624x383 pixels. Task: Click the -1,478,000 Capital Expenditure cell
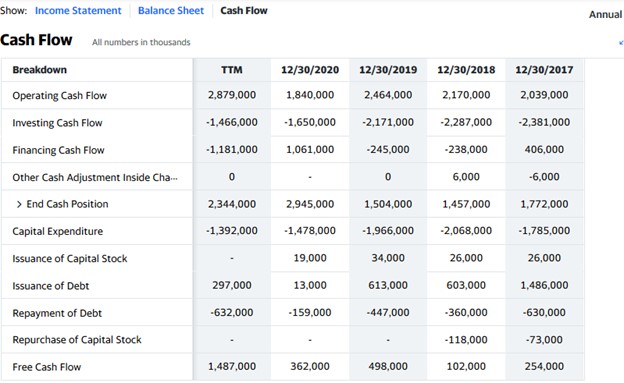pos(310,231)
